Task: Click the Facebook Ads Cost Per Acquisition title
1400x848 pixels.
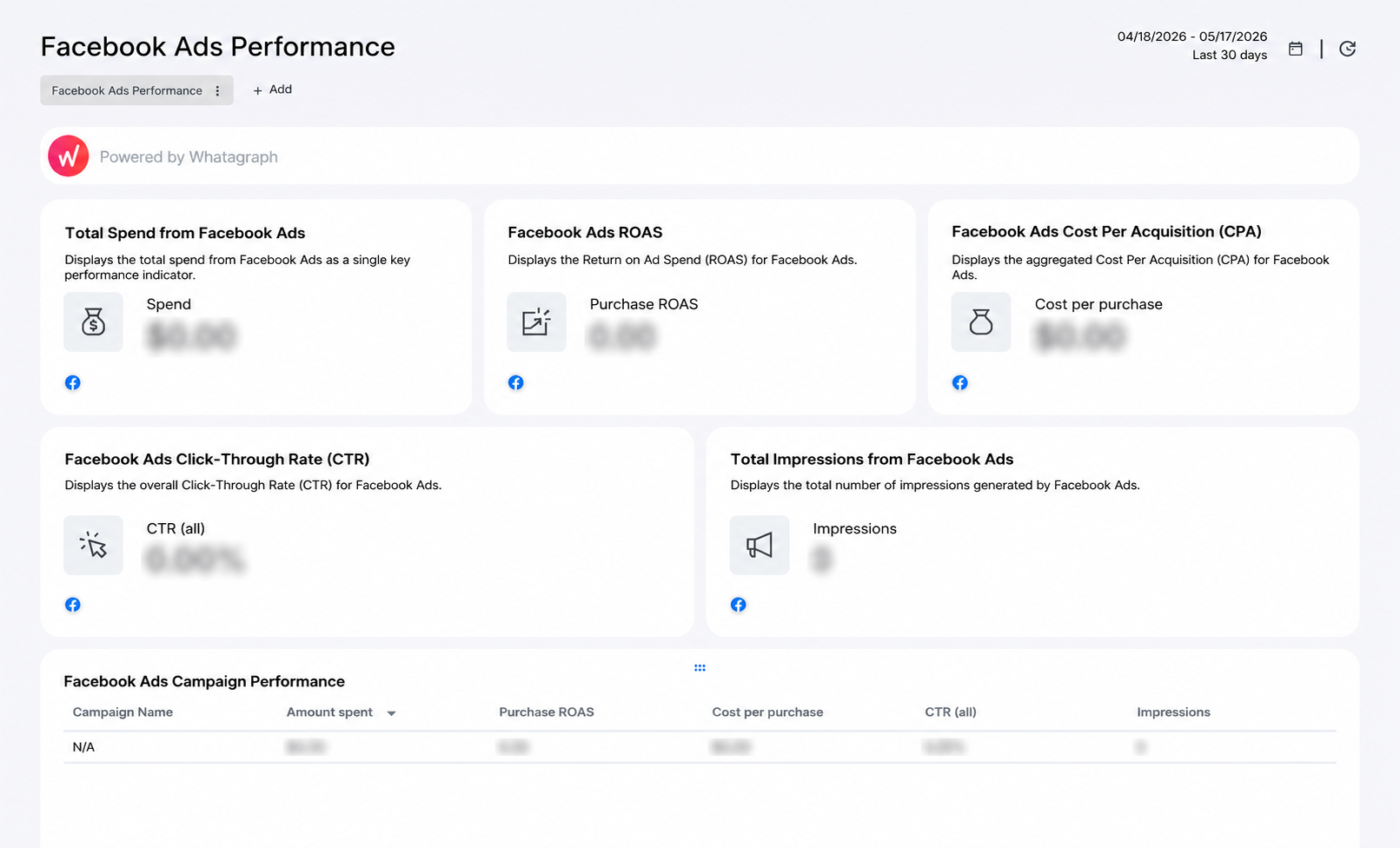Action: click(1106, 231)
